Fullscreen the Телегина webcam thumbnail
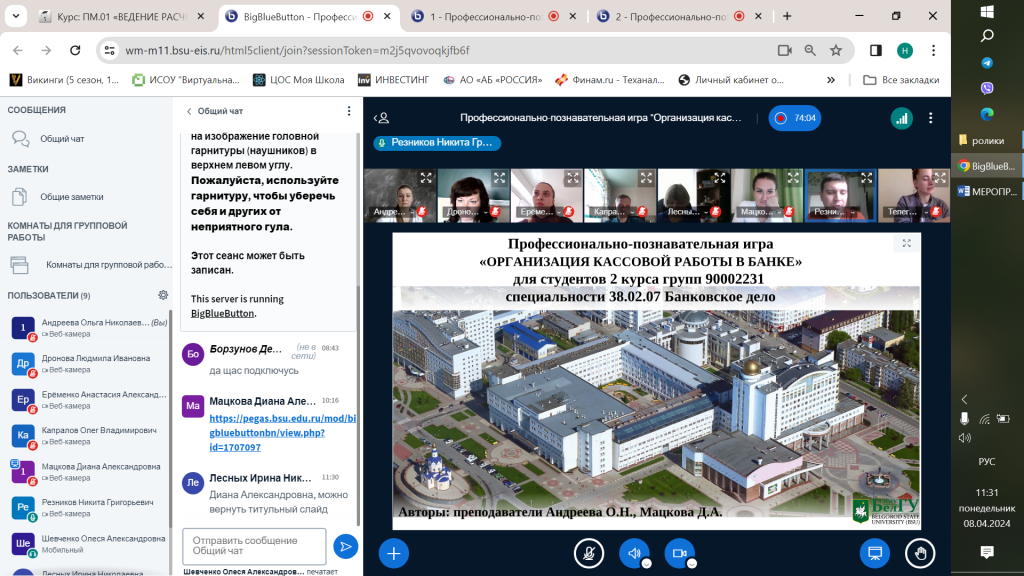This screenshot has height=576, width=1024. 940,178
